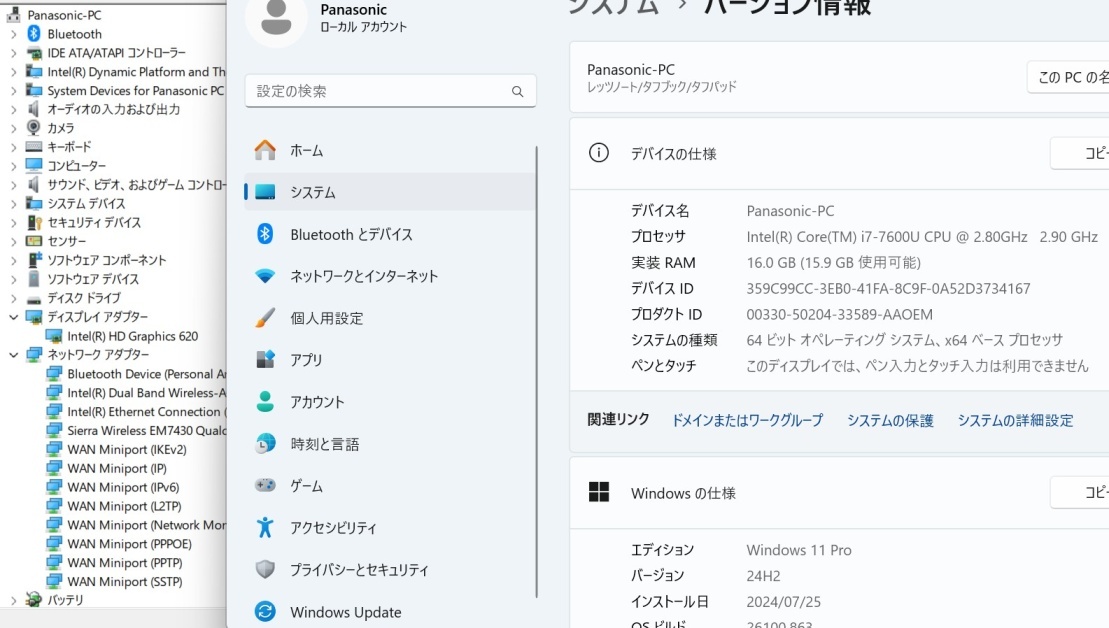
Task: Click the アカウント person icon
Action: pyautogui.click(x=264, y=401)
